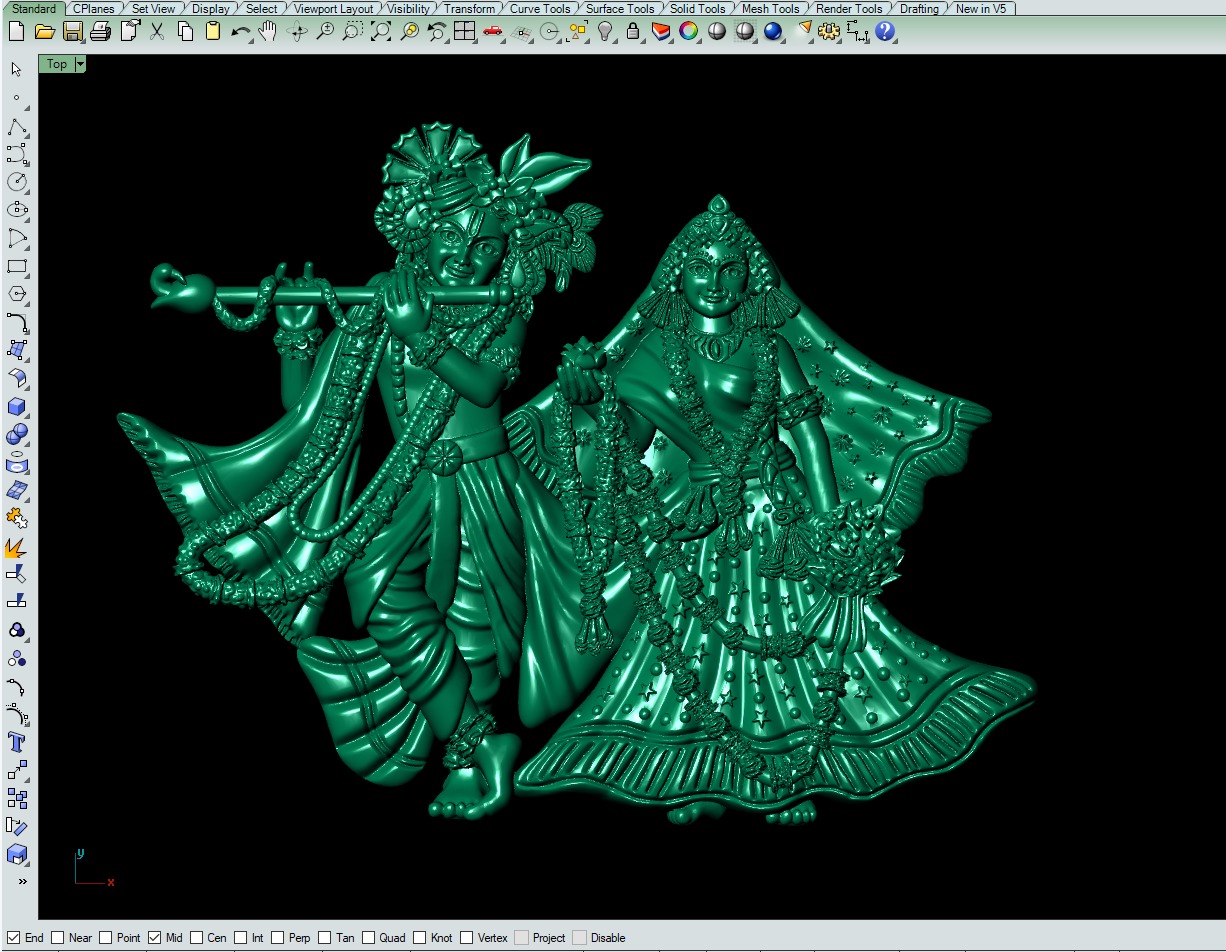Viewport: 1226px width, 952px height.
Task: Click the Undo arrow icon
Action: tap(241, 31)
